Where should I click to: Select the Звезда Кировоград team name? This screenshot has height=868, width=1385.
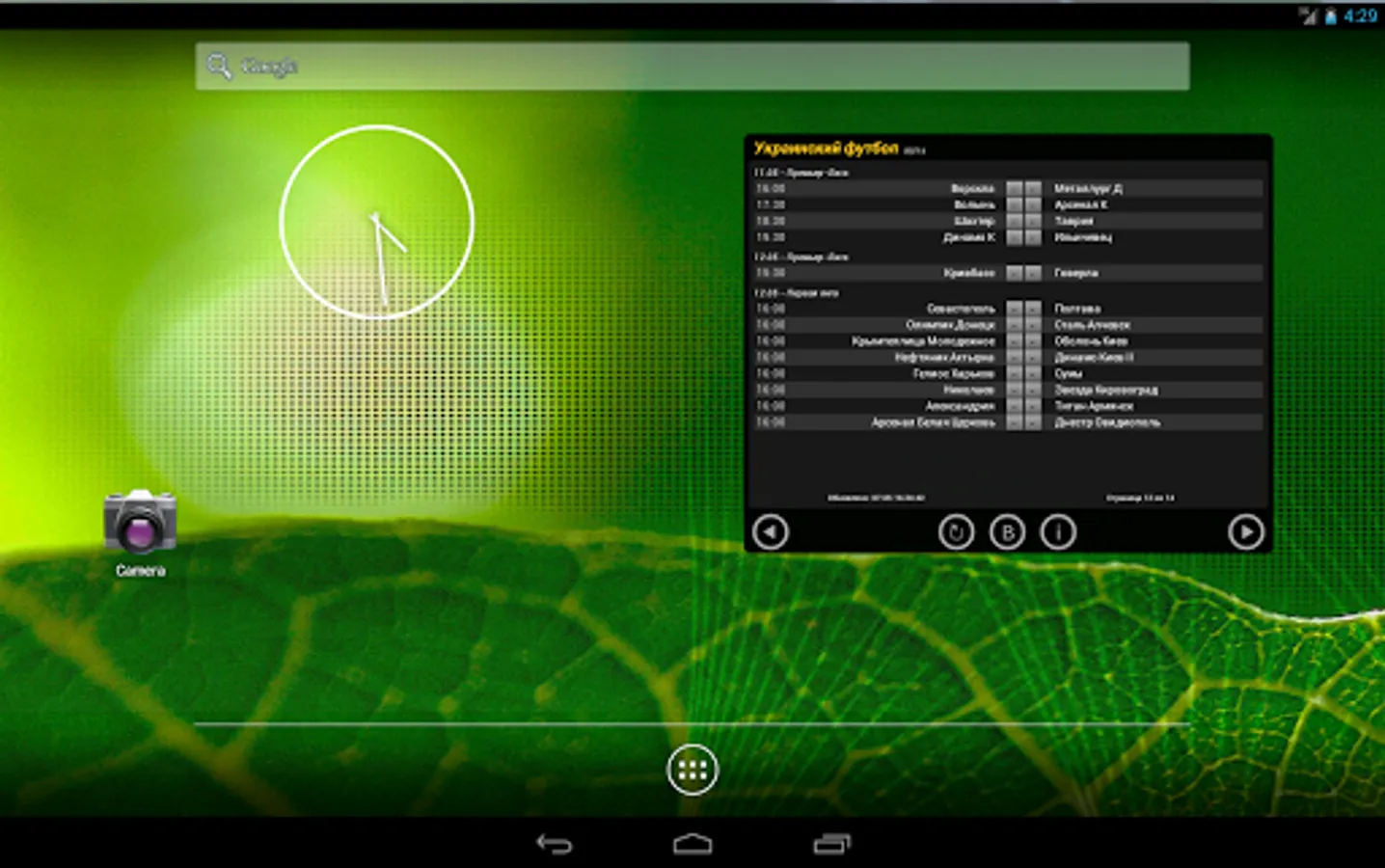click(x=1106, y=390)
